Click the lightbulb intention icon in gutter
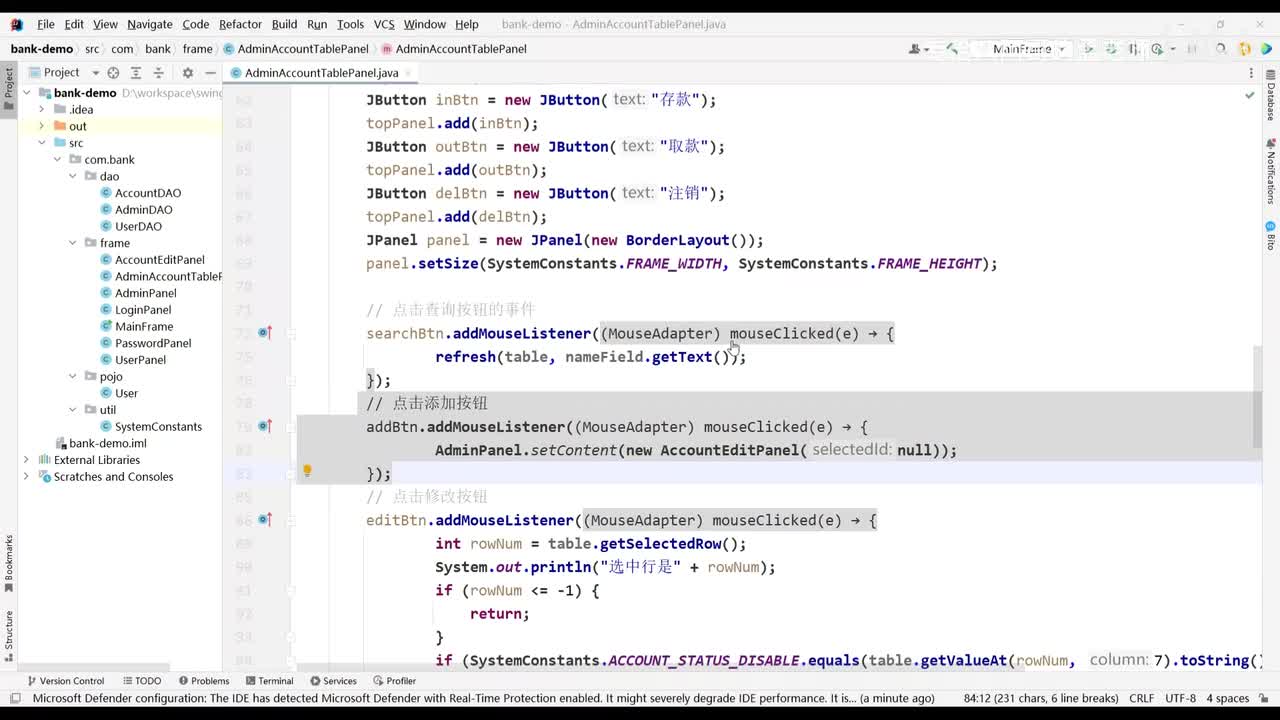This screenshot has height=720, width=1280. coord(307,470)
